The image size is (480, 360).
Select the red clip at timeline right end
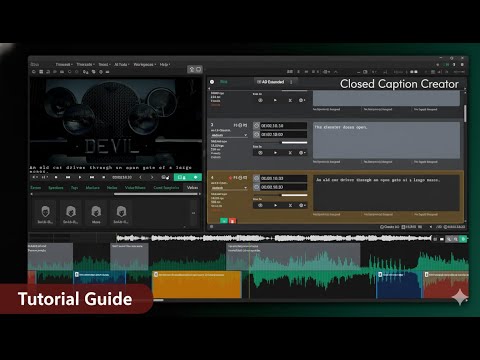(446, 284)
